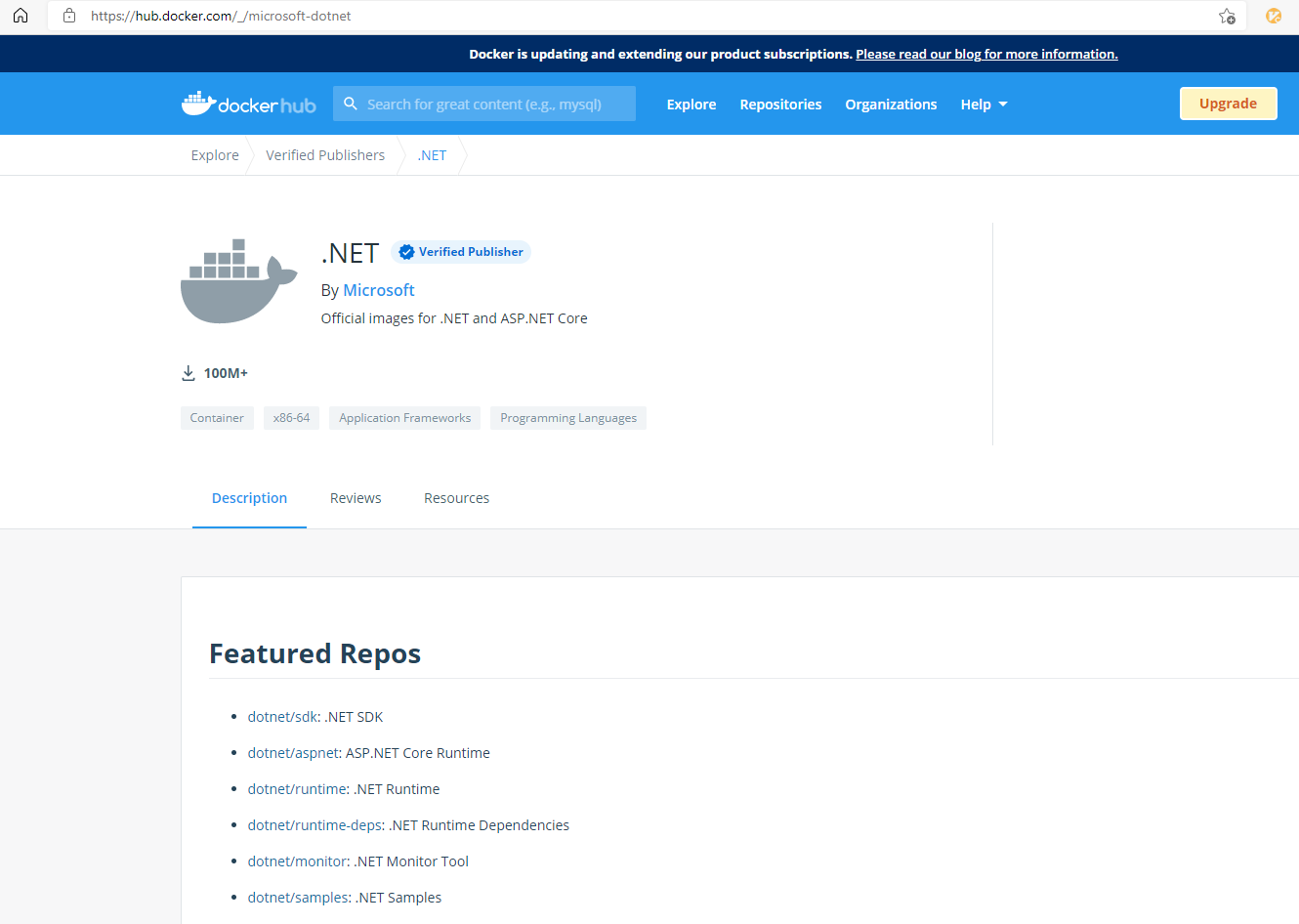Viewport: 1299px width, 924px height.
Task: Click the Docker Hub search field
Action: (x=484, y=104)
